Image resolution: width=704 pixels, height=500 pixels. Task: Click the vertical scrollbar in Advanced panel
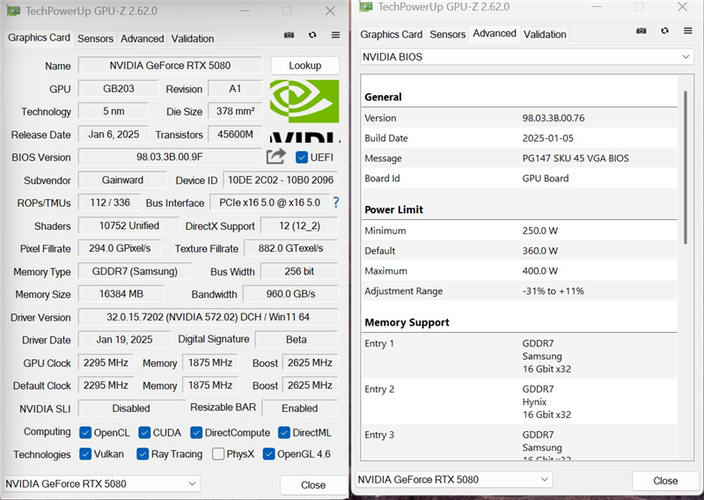(x=685, y=165)
